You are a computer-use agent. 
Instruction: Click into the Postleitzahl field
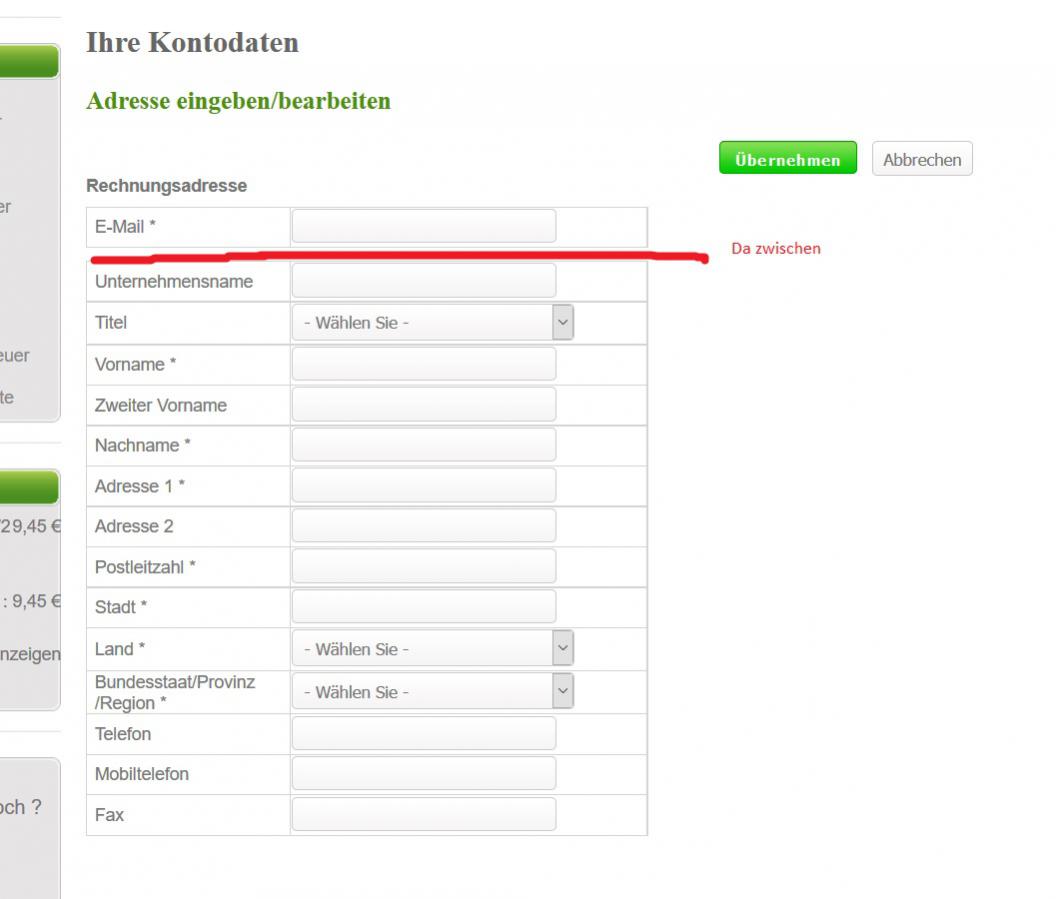423,567
